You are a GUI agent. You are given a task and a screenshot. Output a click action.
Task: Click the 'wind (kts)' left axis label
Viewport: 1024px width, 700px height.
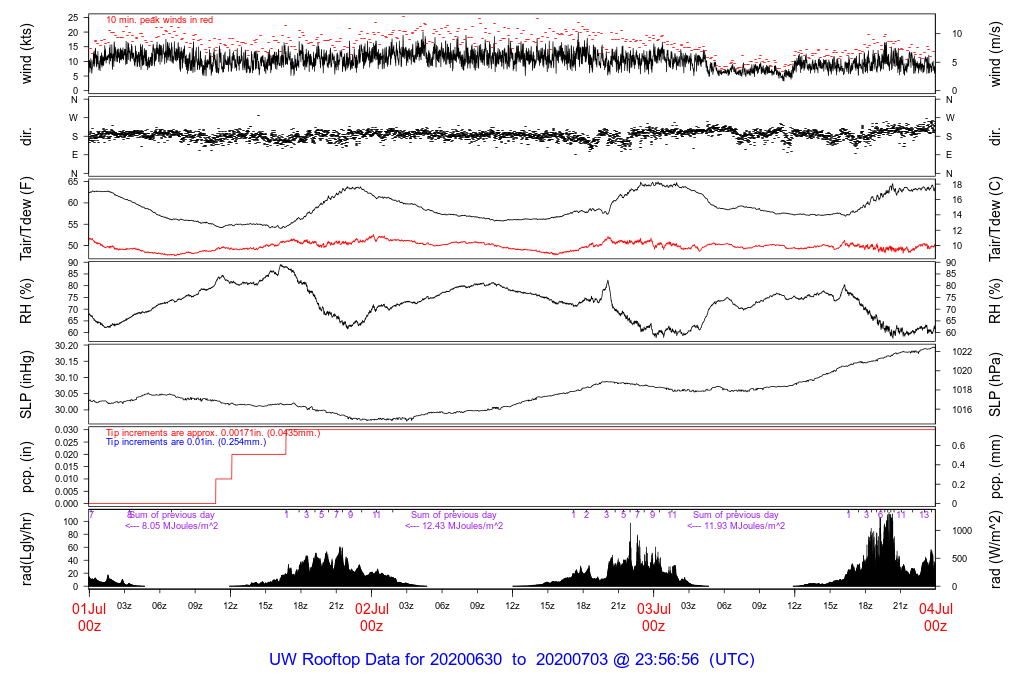pos(26,54)
